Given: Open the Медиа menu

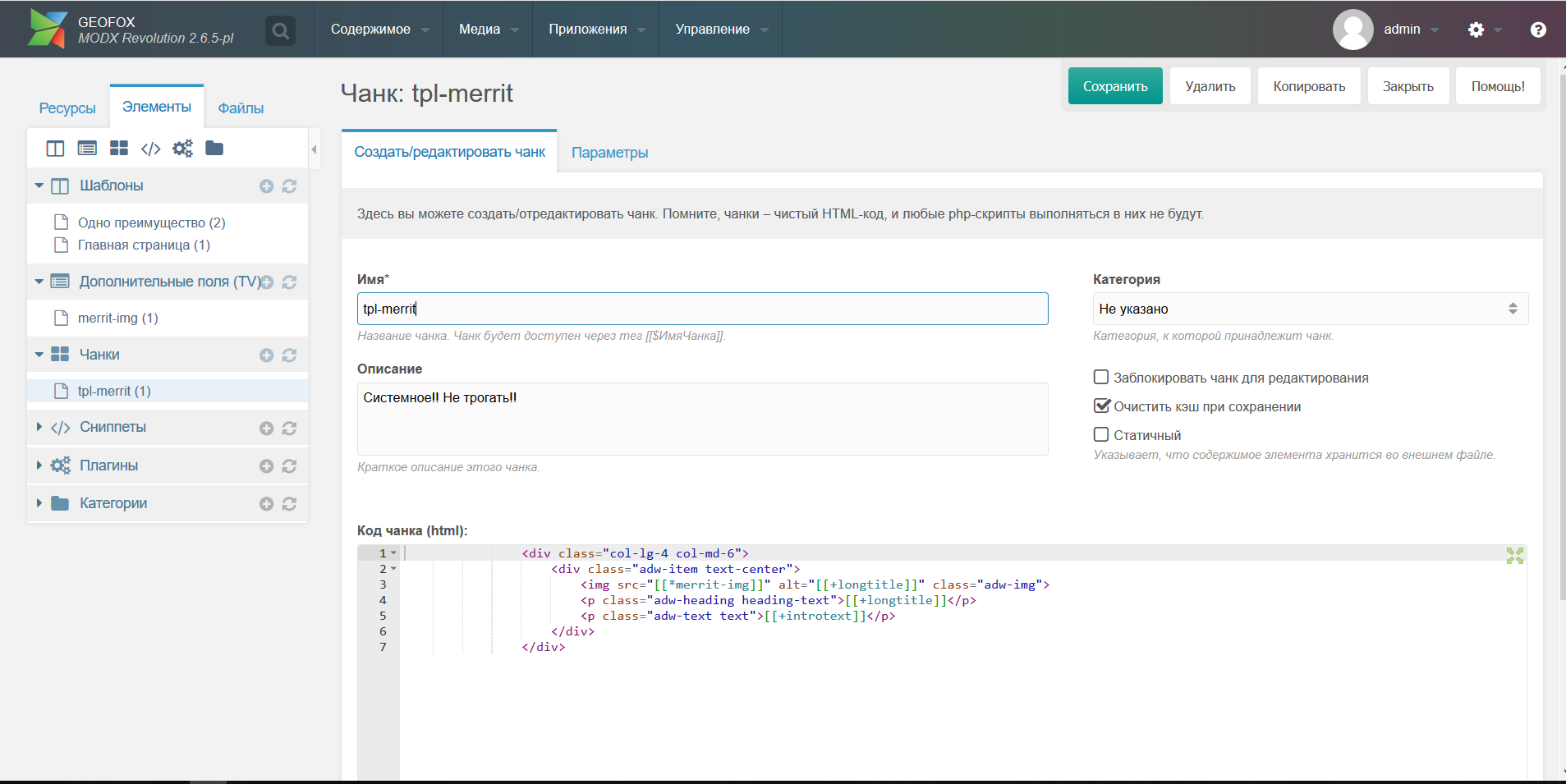Looking at the screenshot, I should [488, 30].
